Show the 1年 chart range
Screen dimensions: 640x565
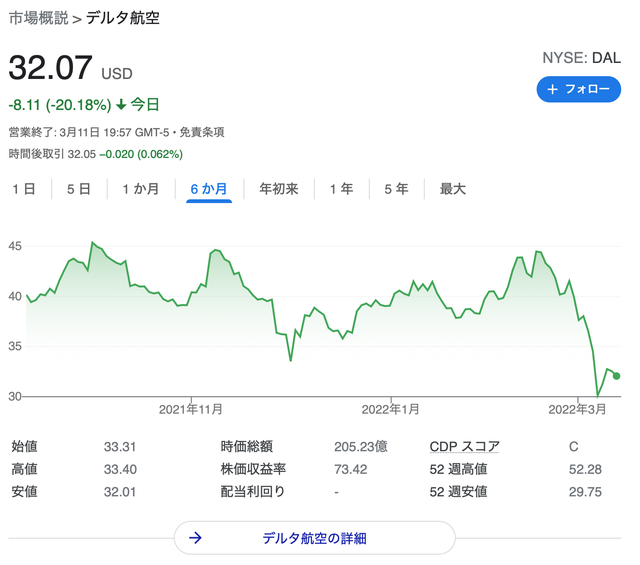(x=341, y=189)
